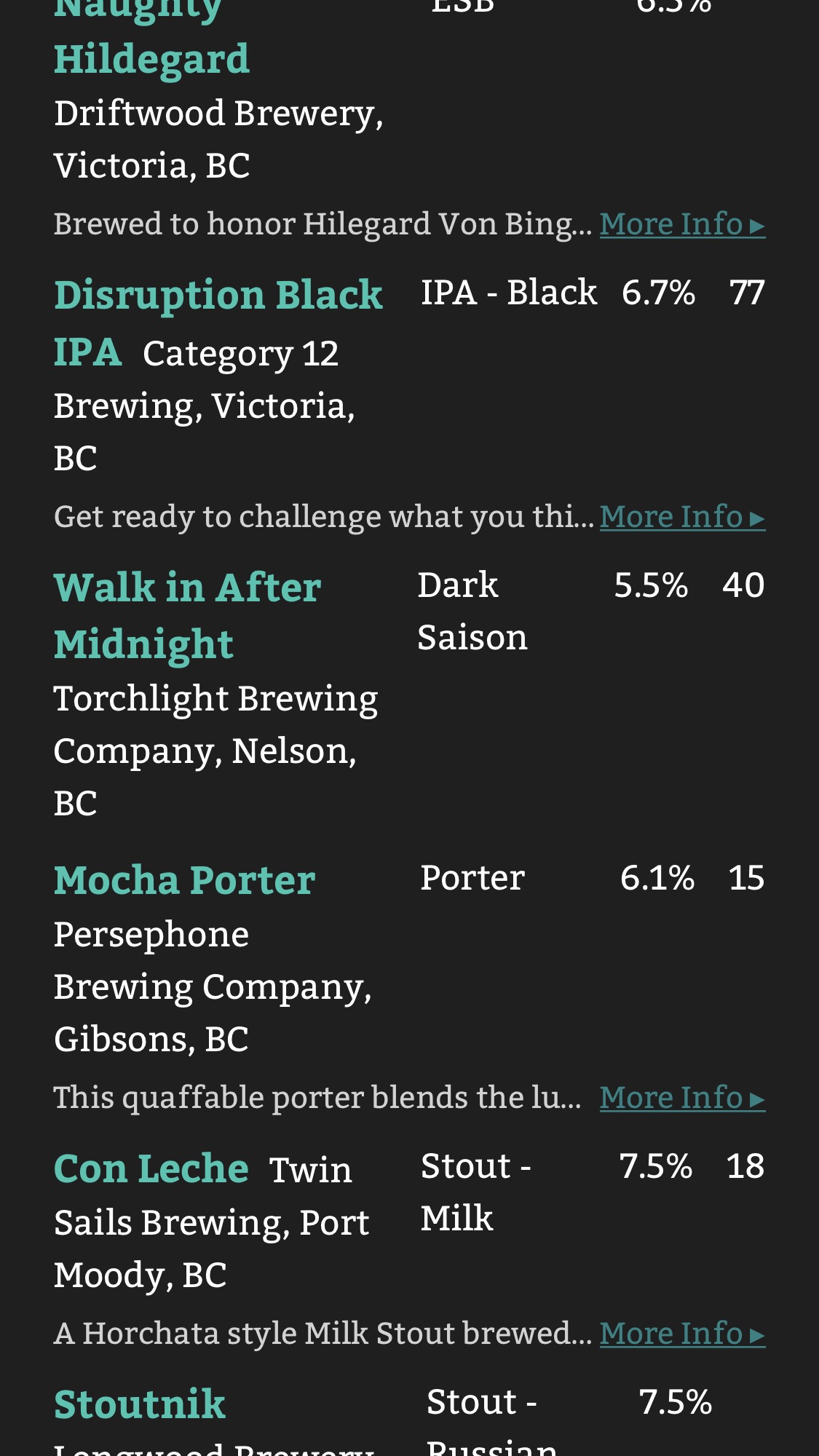Image resolution: width=819 pixels, height=1456 pixels.
Task: Click Torchlight Brewing Company brewery text
Action: [215, 751]
